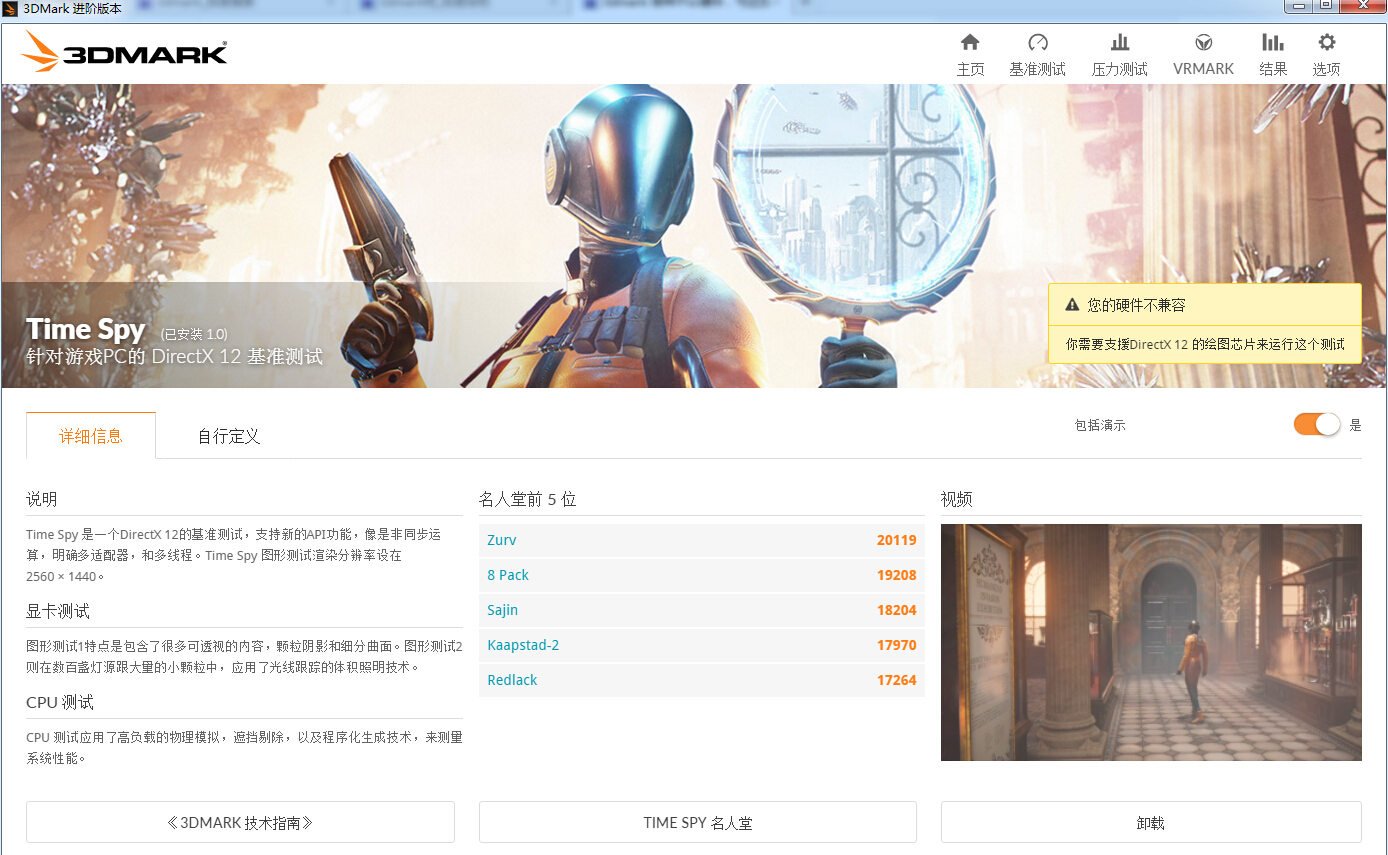Select the 详细信息 tab

(91, 436)
